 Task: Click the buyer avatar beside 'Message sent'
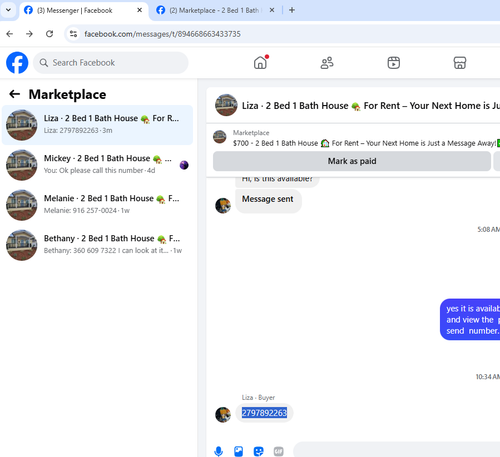(x=223, y=205)
